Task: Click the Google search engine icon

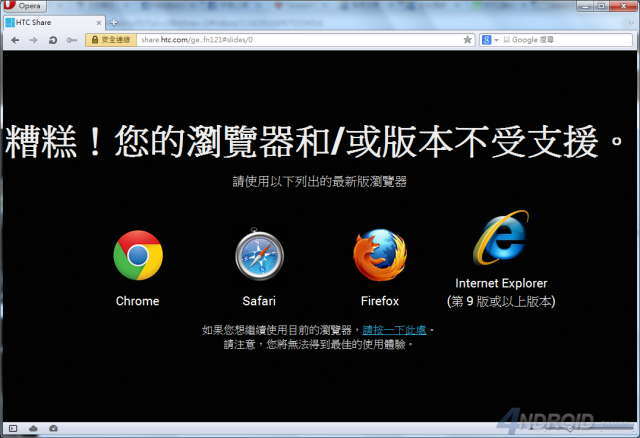Action: pos(487,40)
